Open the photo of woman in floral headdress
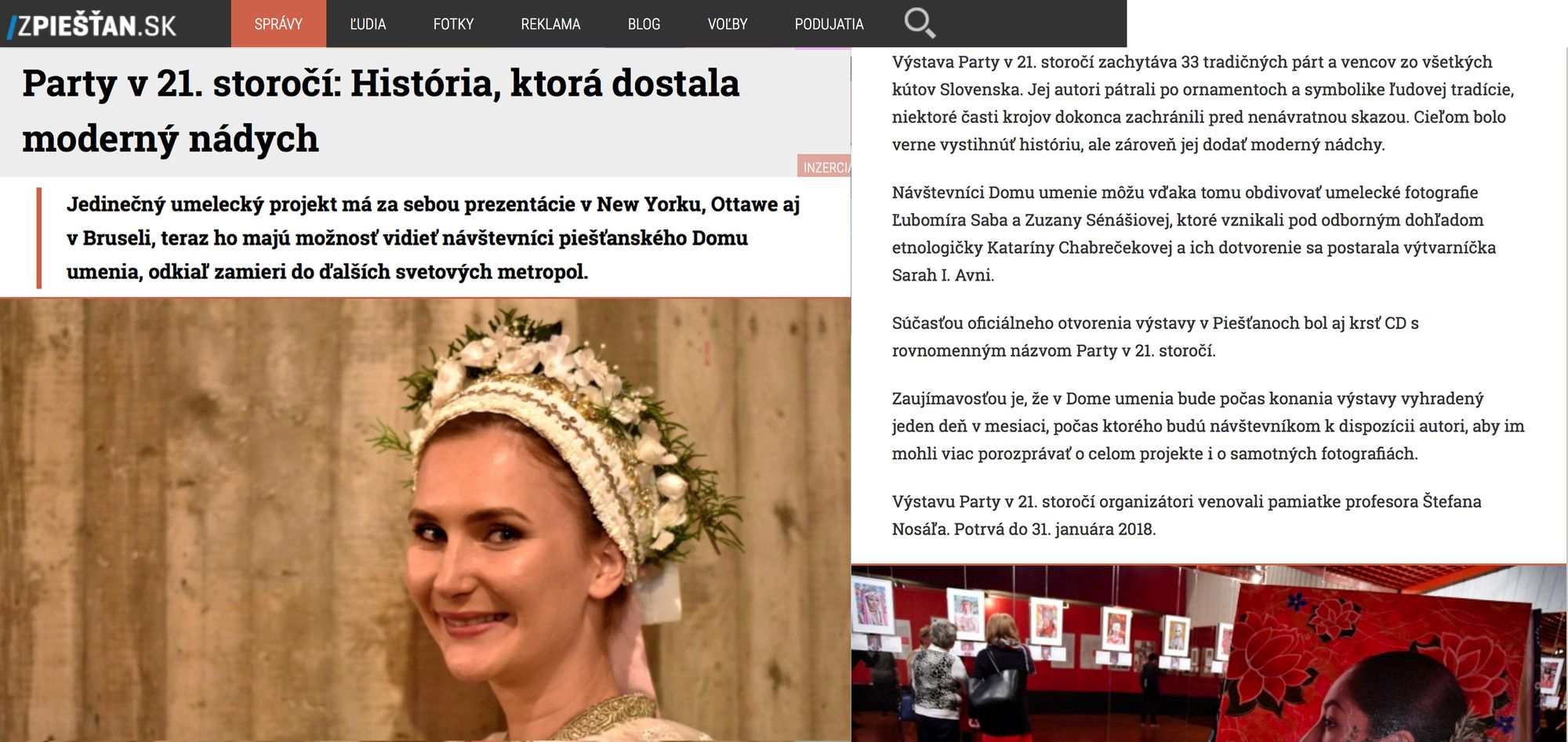The width and height of the screenshot is (1568, 742). click(x=425, y=519)
